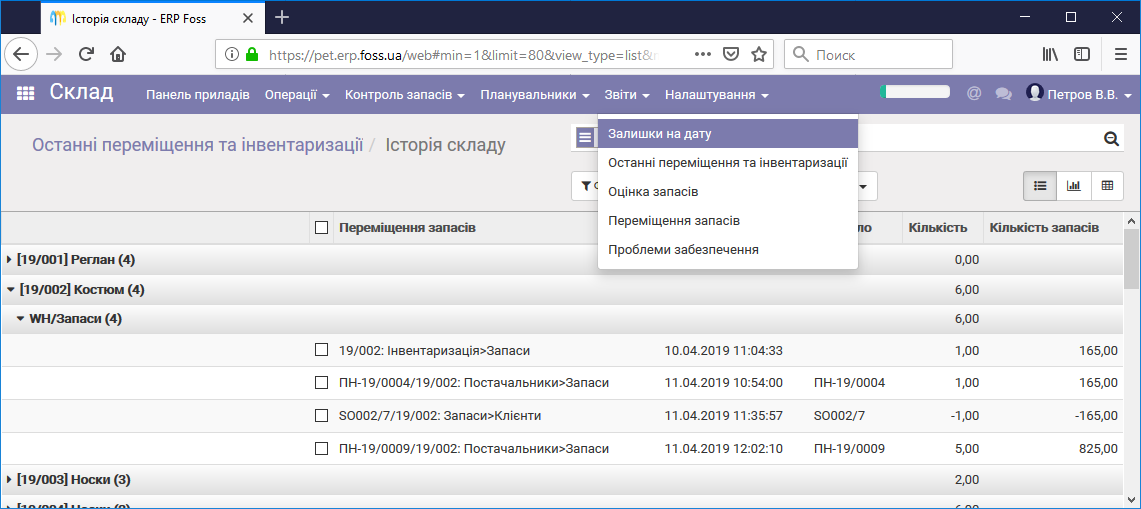Click the vertical scrollbar thumb
This screenshot has height=509, width=1141.
pyautogui.click(x=1132, y=259)
